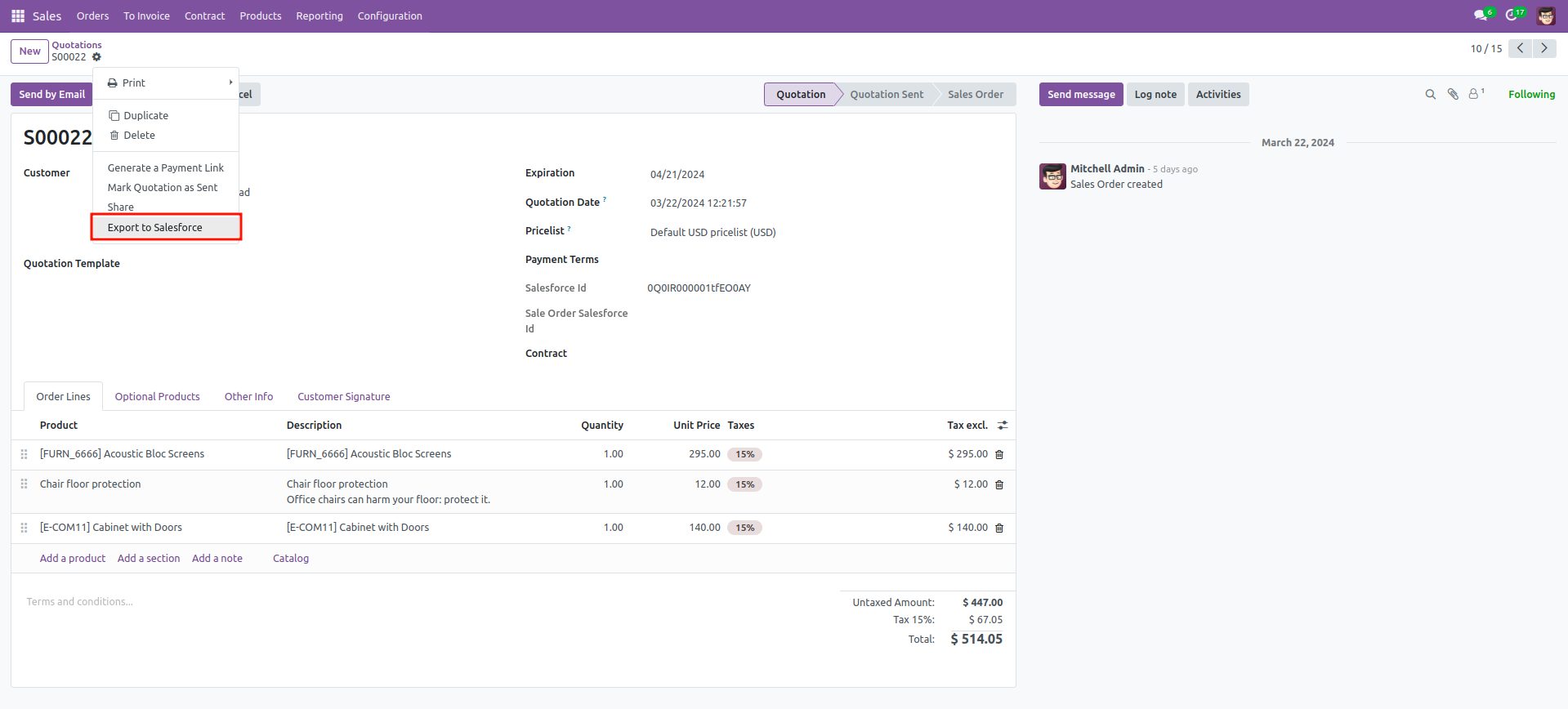Viewport: 1568px width, 709px height.
Task: Click the Following button
Action: (1531, 95)
